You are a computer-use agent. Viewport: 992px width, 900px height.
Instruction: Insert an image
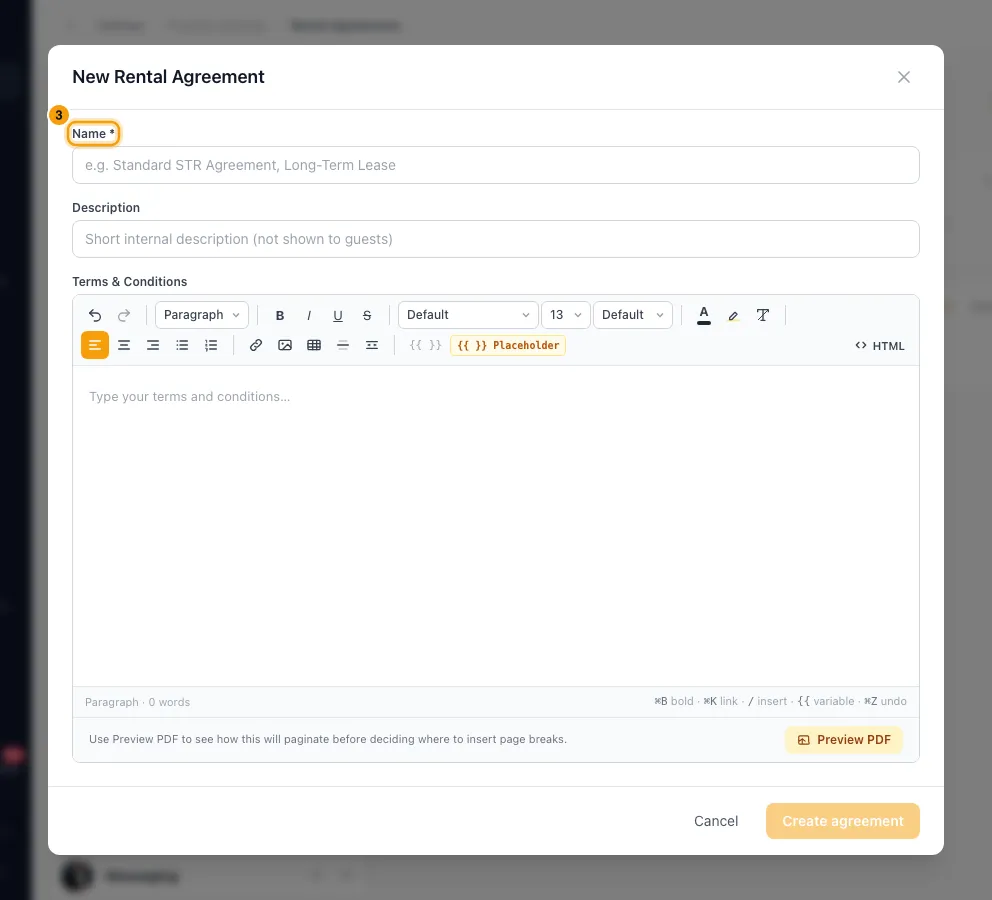point(285,345)
